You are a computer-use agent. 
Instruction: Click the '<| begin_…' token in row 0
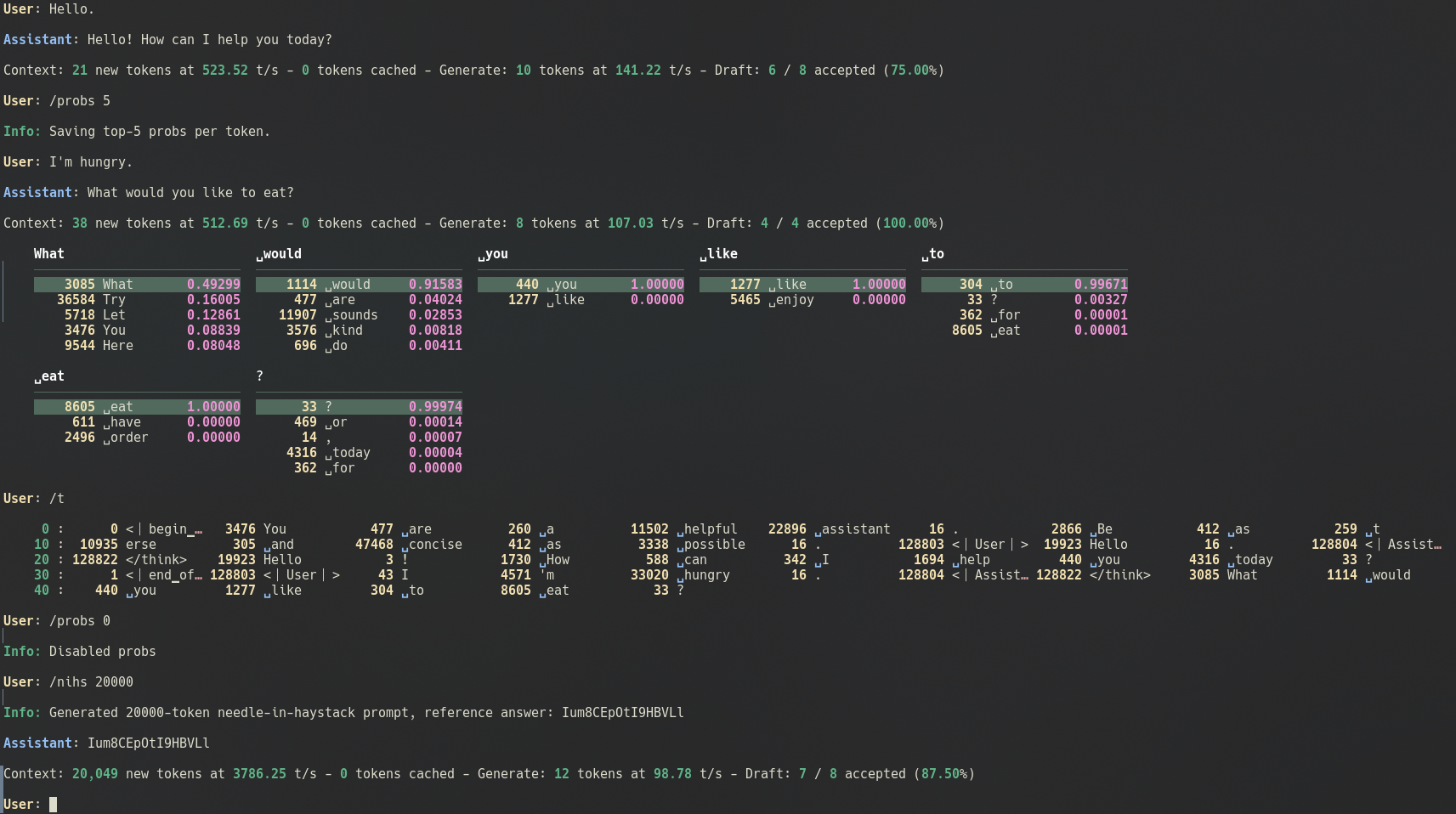click(x=156, y=529)
